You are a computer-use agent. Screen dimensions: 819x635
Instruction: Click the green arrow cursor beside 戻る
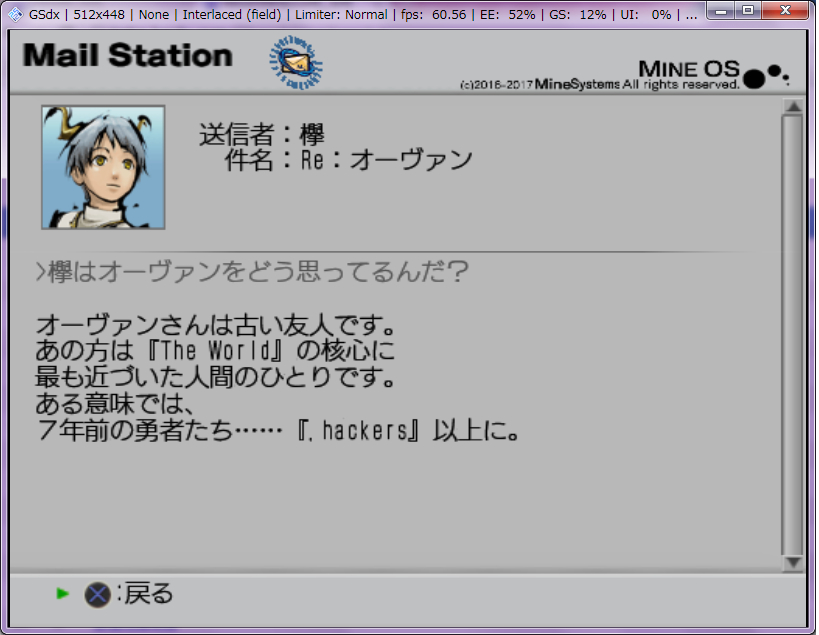[x=63, y=593]
